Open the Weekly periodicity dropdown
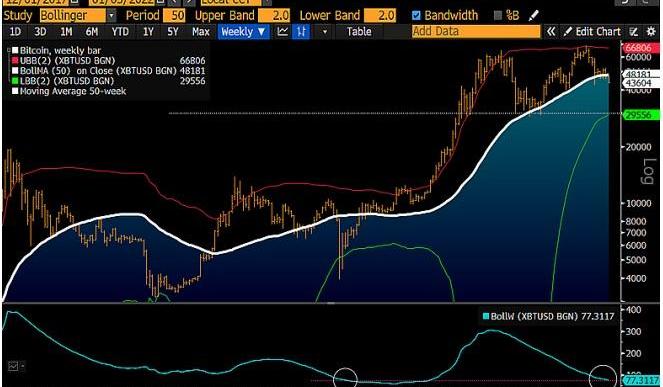The height and width of the screenshot is (387, 663). [x=244, y=32]
